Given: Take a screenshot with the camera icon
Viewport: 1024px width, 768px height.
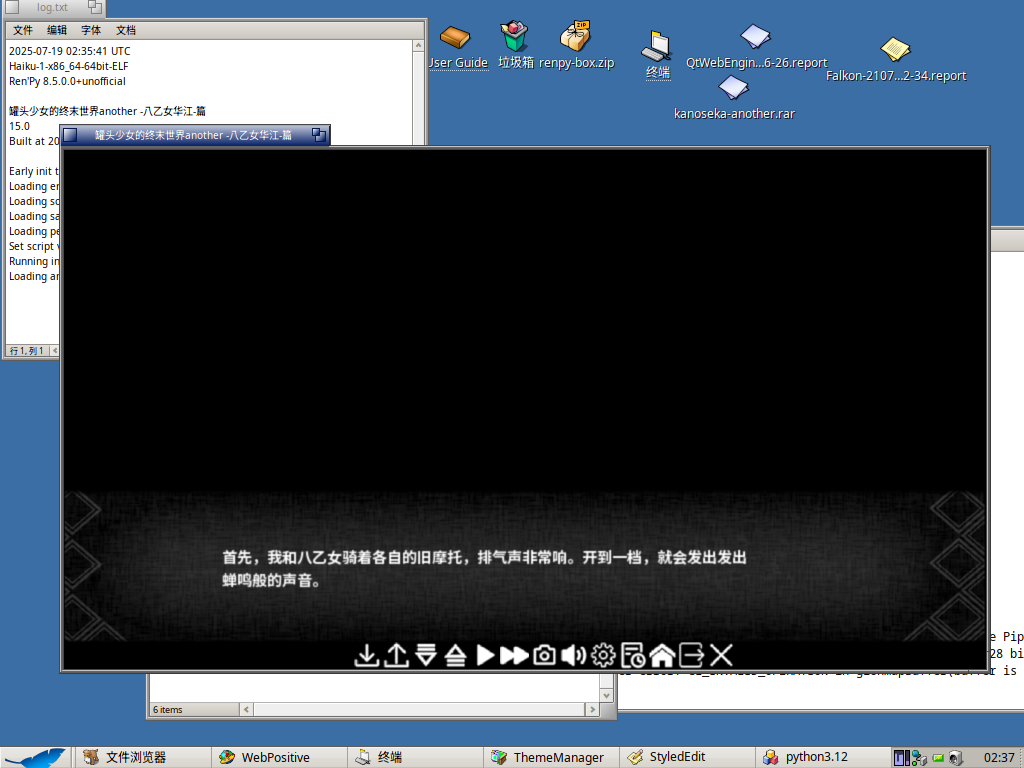Looking at the screenshot, I should pos(544,655).
